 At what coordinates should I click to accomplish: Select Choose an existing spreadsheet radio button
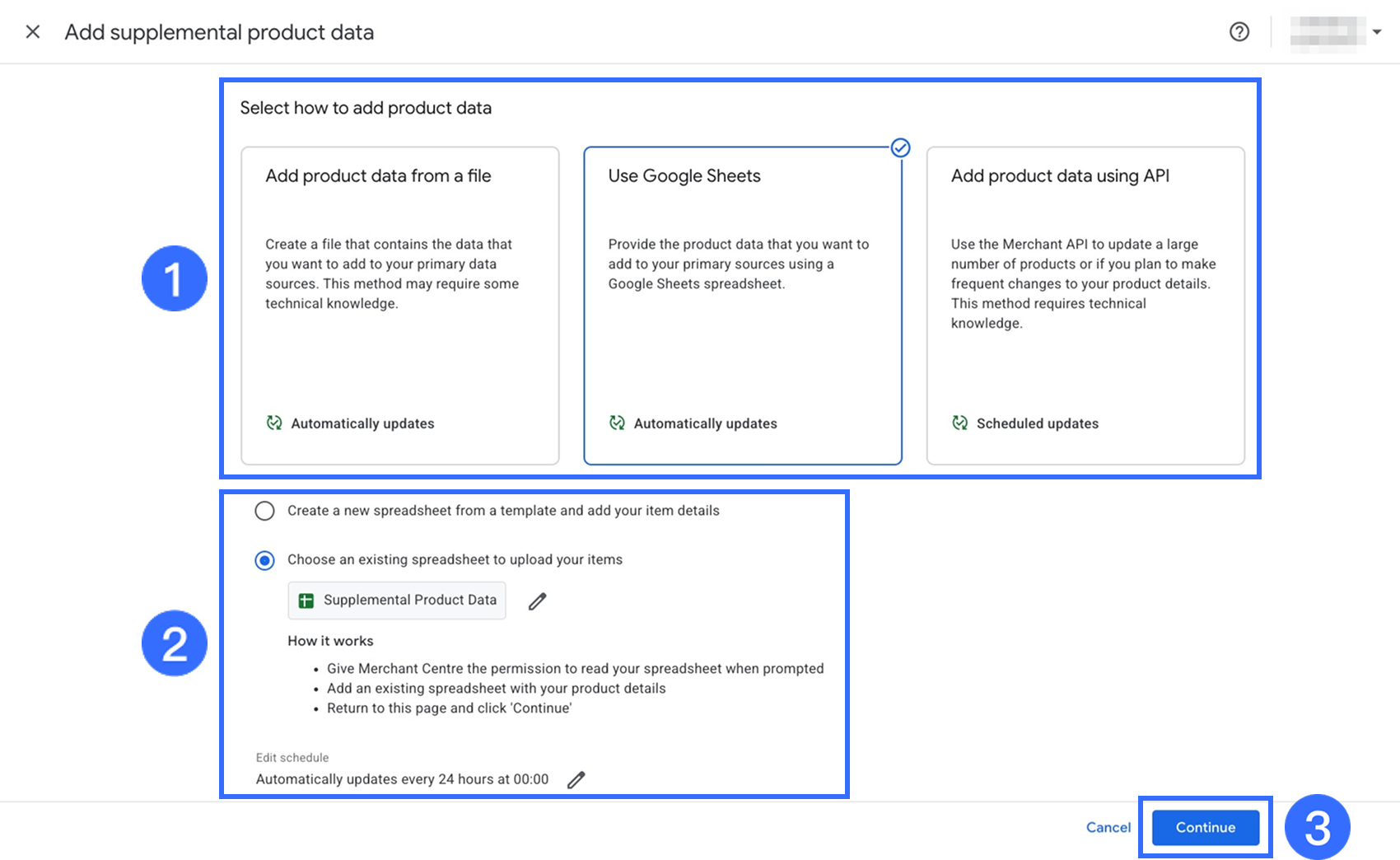tap(264, 561)
